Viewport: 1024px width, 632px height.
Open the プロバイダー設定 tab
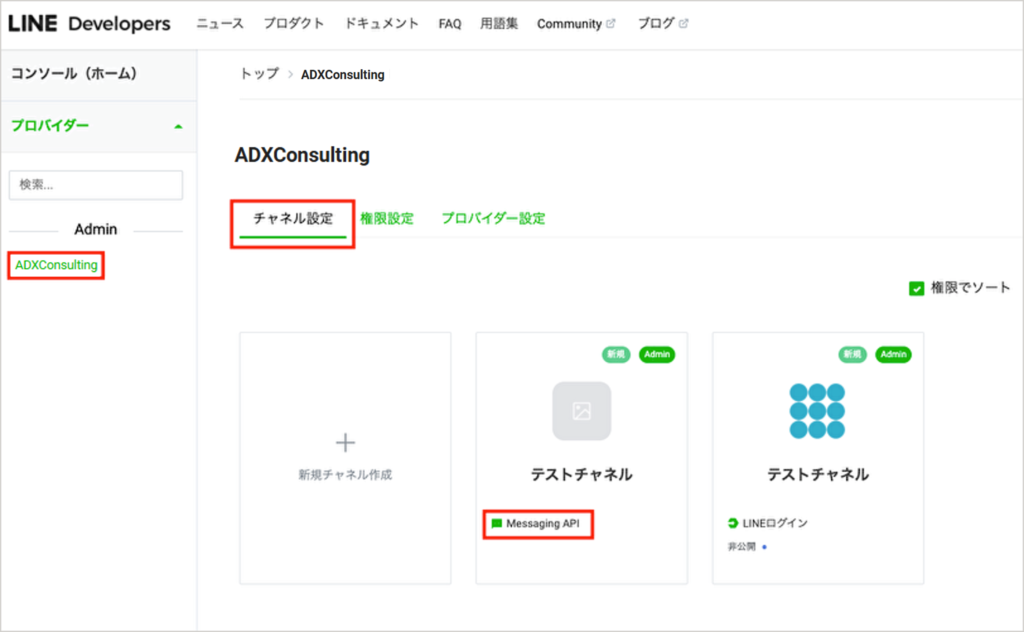click(493, 218)
